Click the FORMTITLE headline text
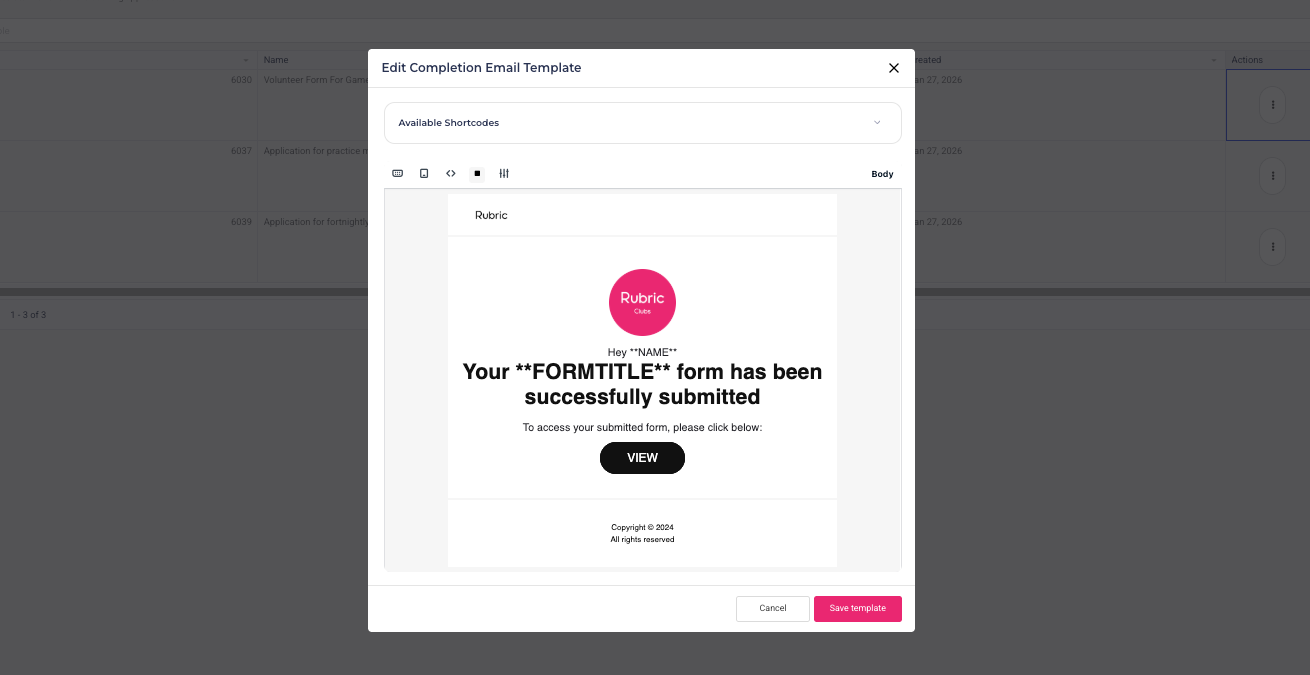 tap(642, 384)
